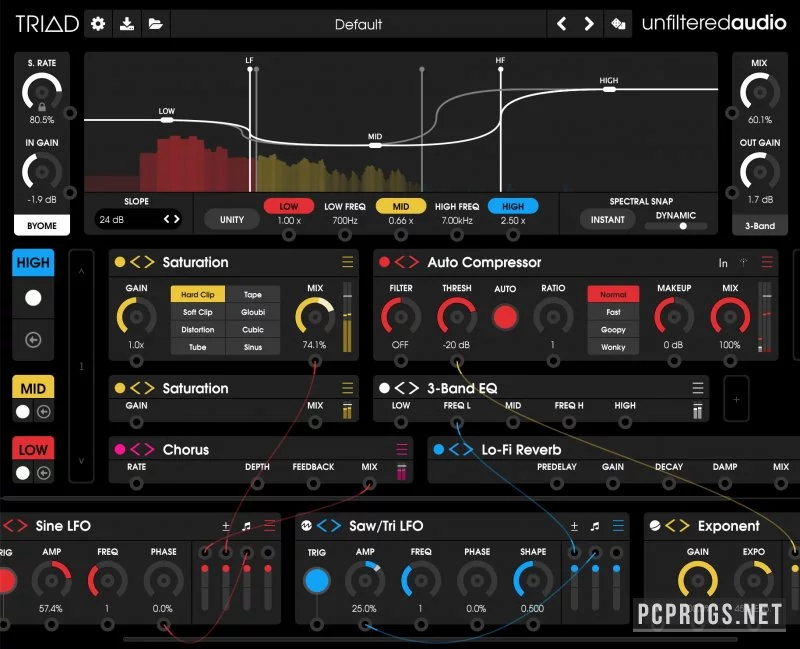Swap Saw/Tri LFO modulator type arrows
The height and width of the screenshot is (649, 800).
tap(329, 526)
